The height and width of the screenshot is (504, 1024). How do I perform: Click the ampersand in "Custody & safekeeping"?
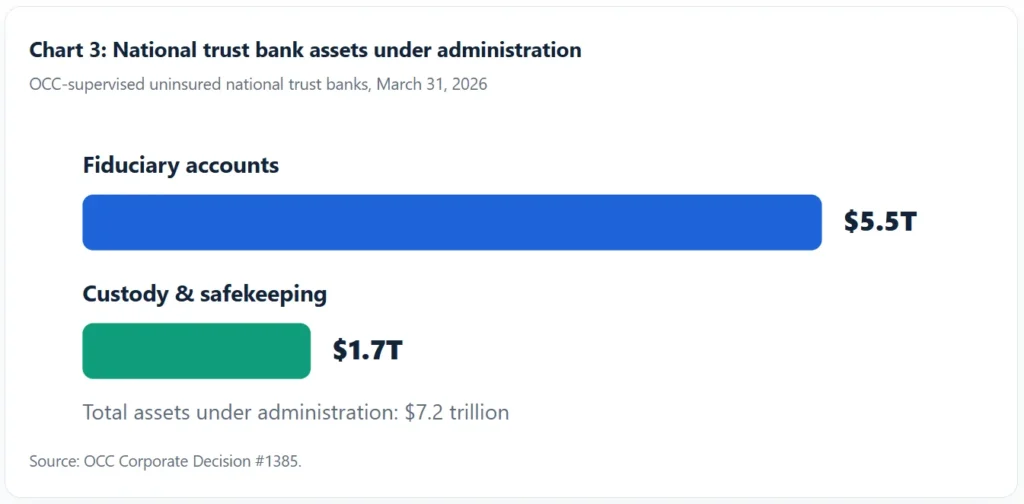tap(186, 294)
